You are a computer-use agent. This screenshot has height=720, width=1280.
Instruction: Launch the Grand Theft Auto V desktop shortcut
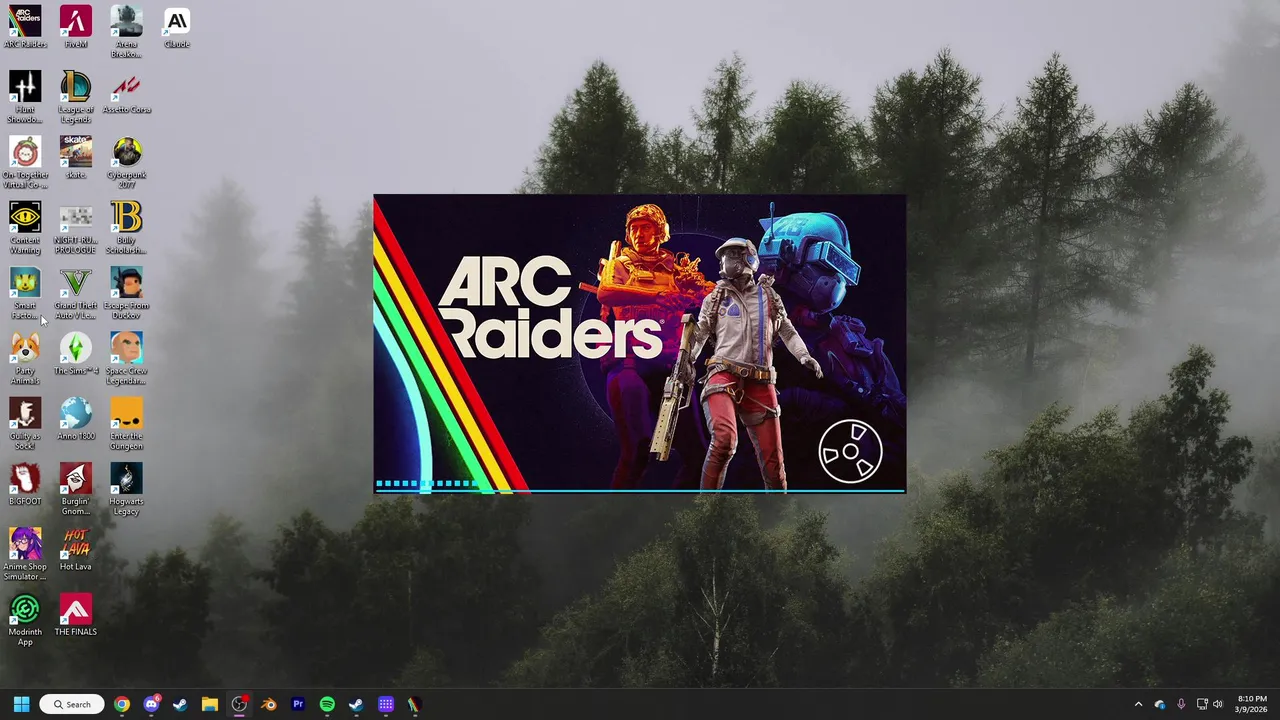76,293
